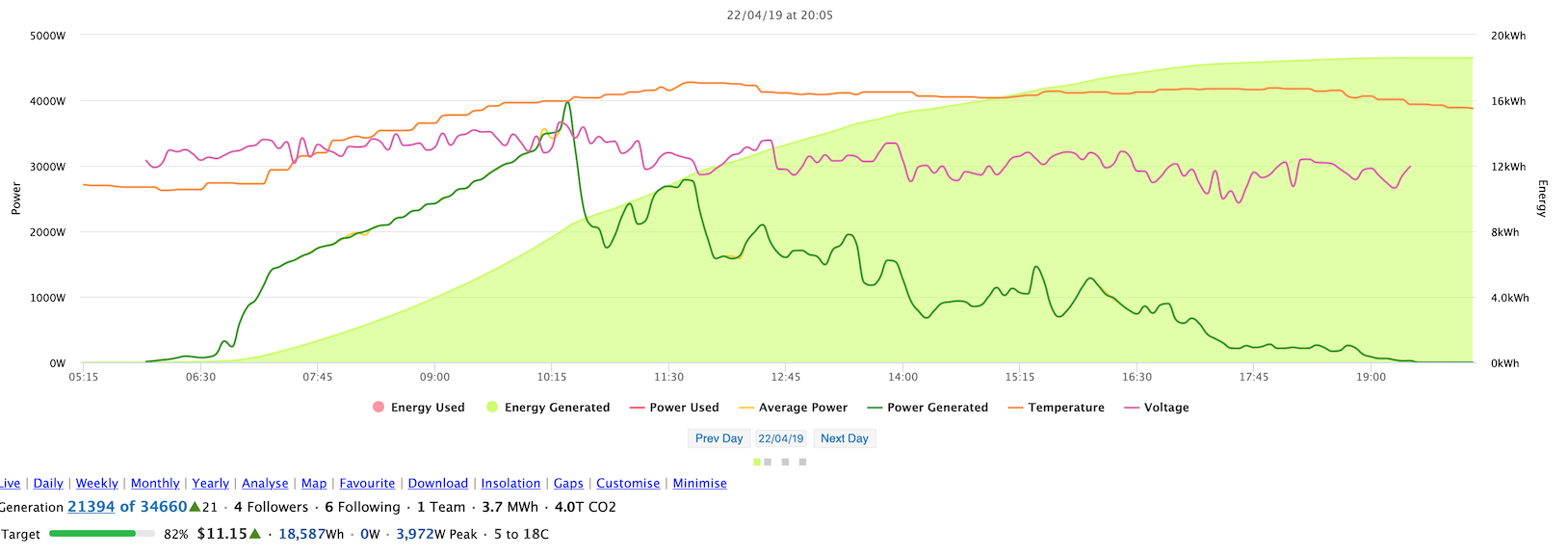1568x557 pixels.
Task: Open the 22/04/19 date button
Action: tap(781, 438)
